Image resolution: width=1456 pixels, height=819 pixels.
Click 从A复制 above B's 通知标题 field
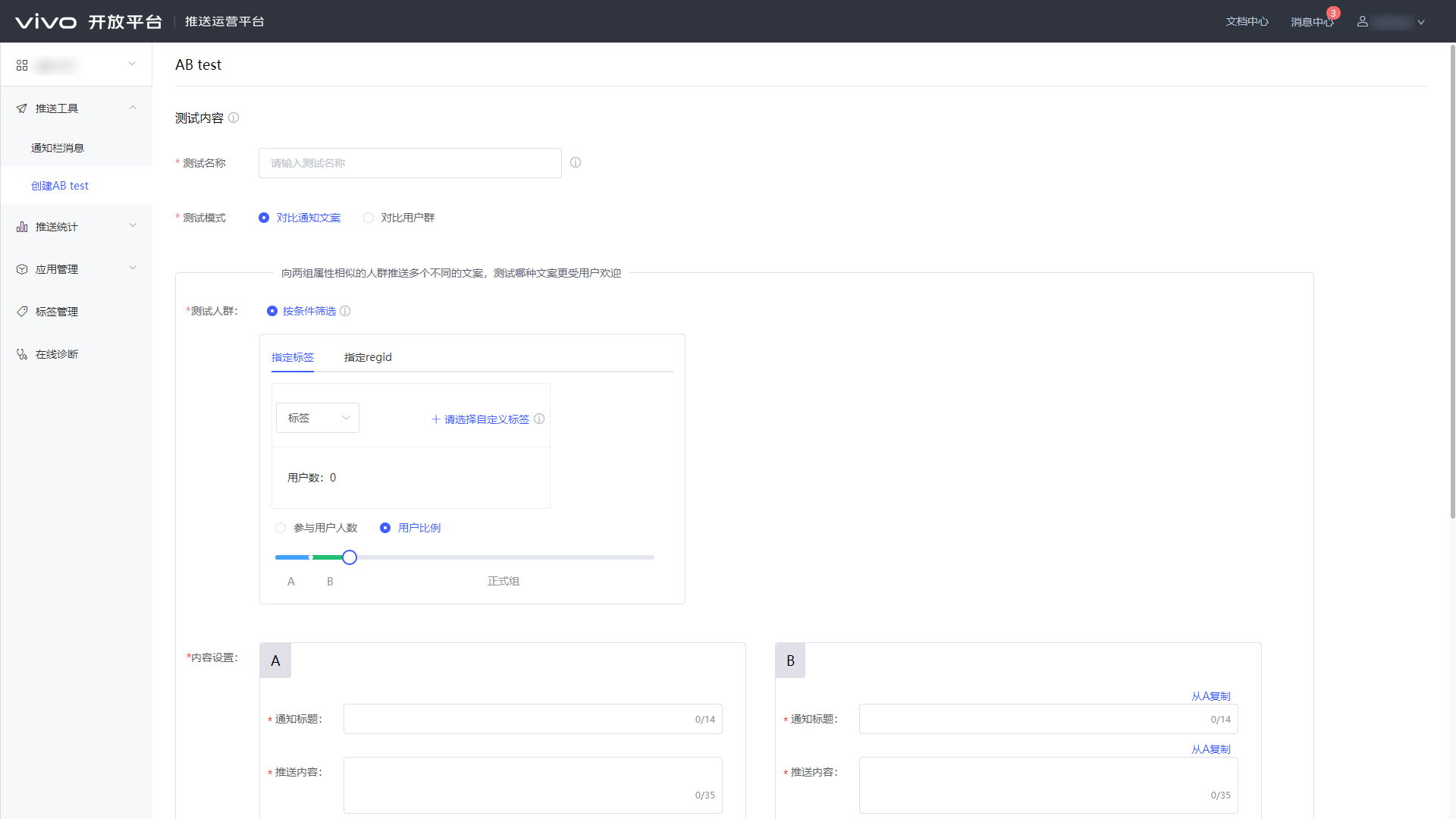tap(1211, 696)
